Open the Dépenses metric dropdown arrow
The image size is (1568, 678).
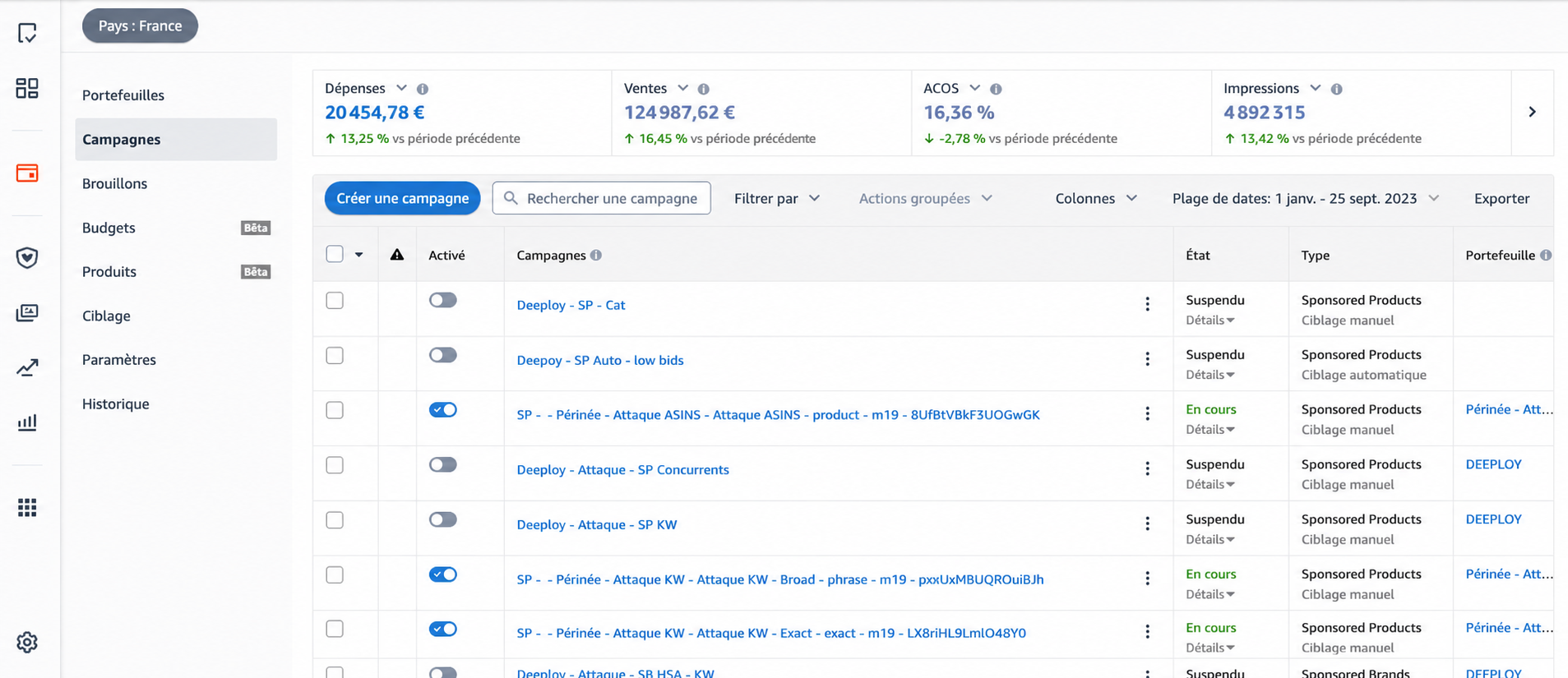pos(401,88)
